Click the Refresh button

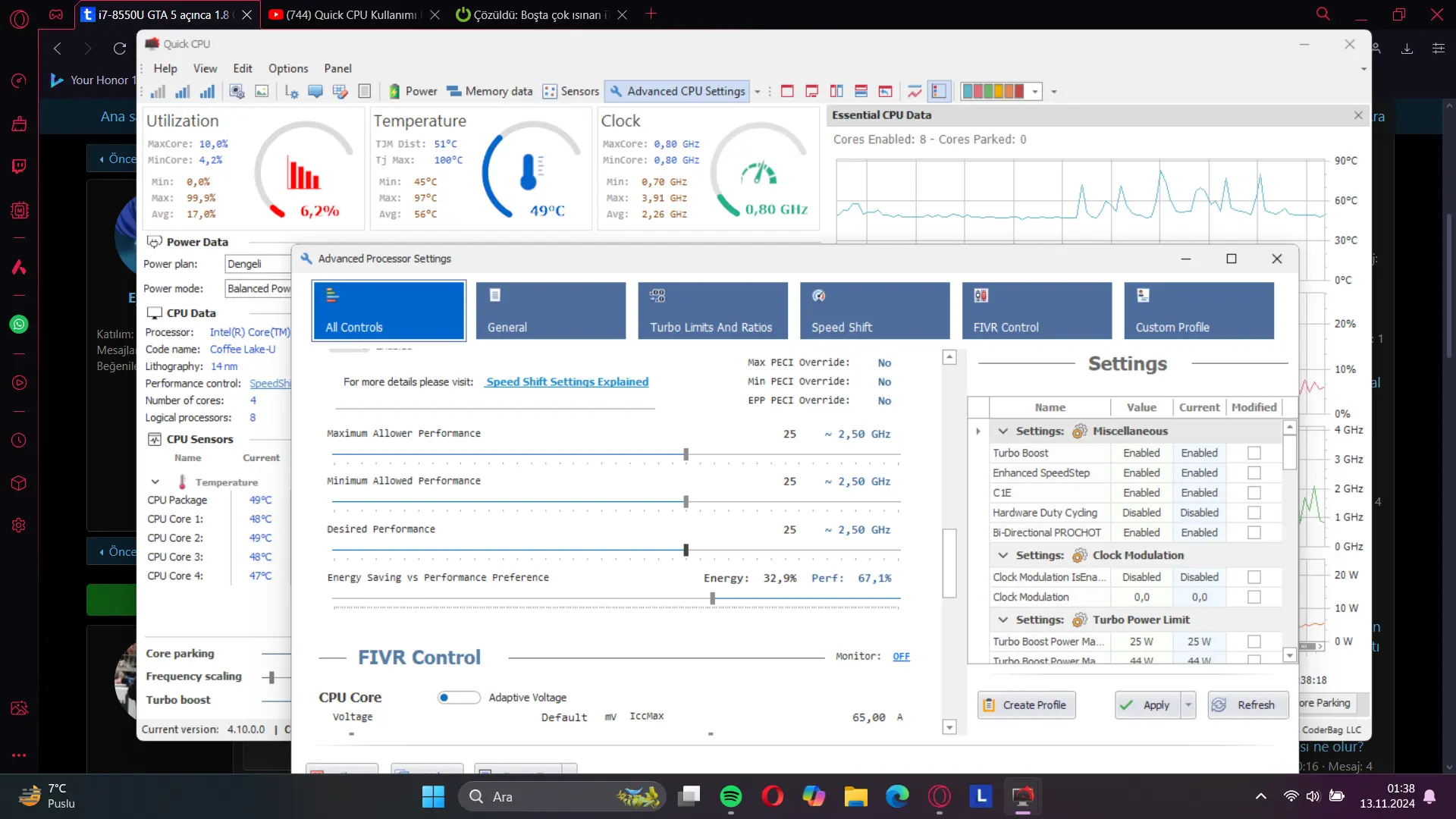pyautogui.click(x=1247, y=705)
